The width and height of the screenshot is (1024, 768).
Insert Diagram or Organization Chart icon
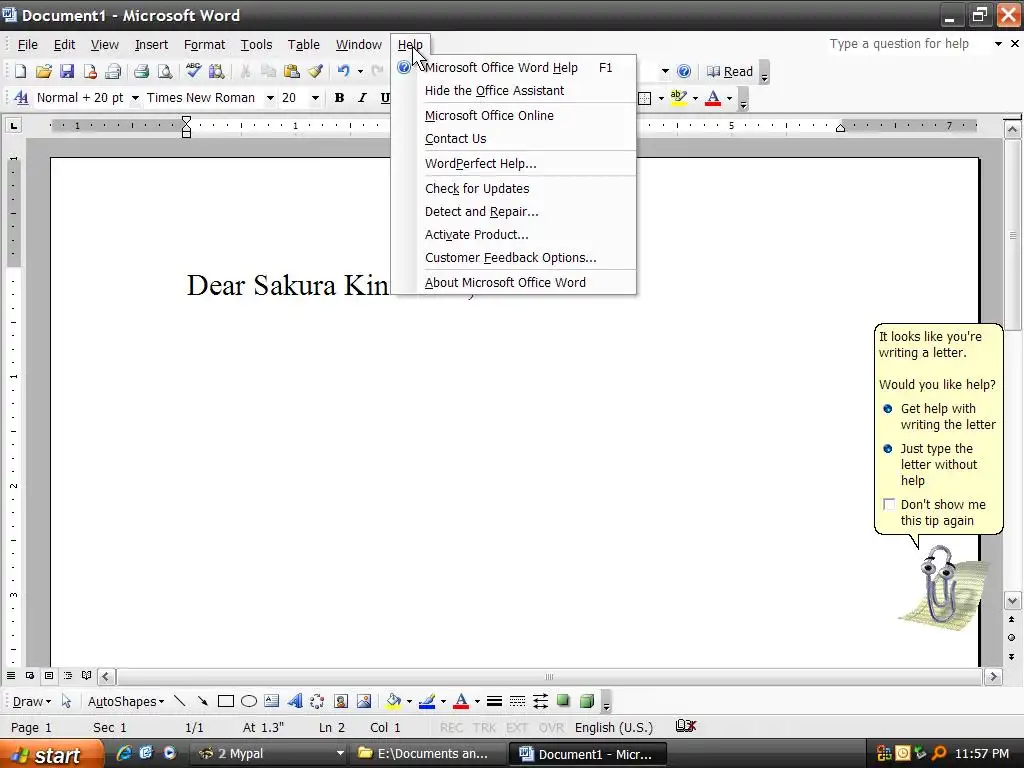pyautogui.click(x=317, y=701)
